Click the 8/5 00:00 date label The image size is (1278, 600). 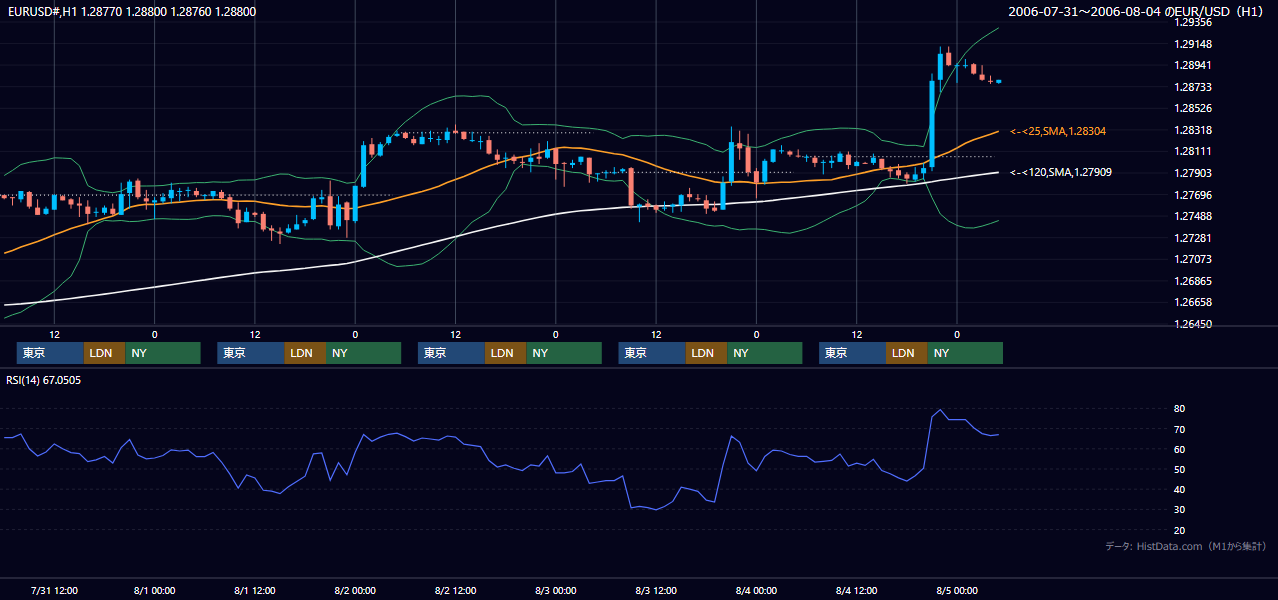click(957, 590)
